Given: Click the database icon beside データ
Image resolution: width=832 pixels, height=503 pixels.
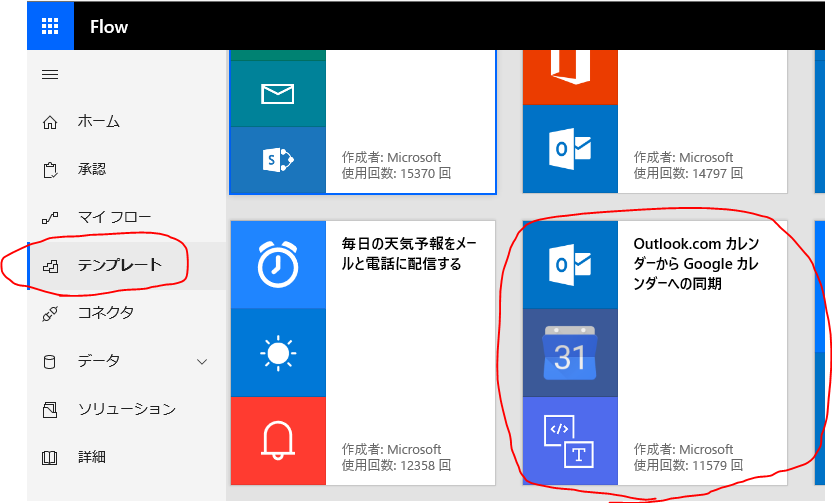Looking at the screenshot, I should (x=49, y=362).
